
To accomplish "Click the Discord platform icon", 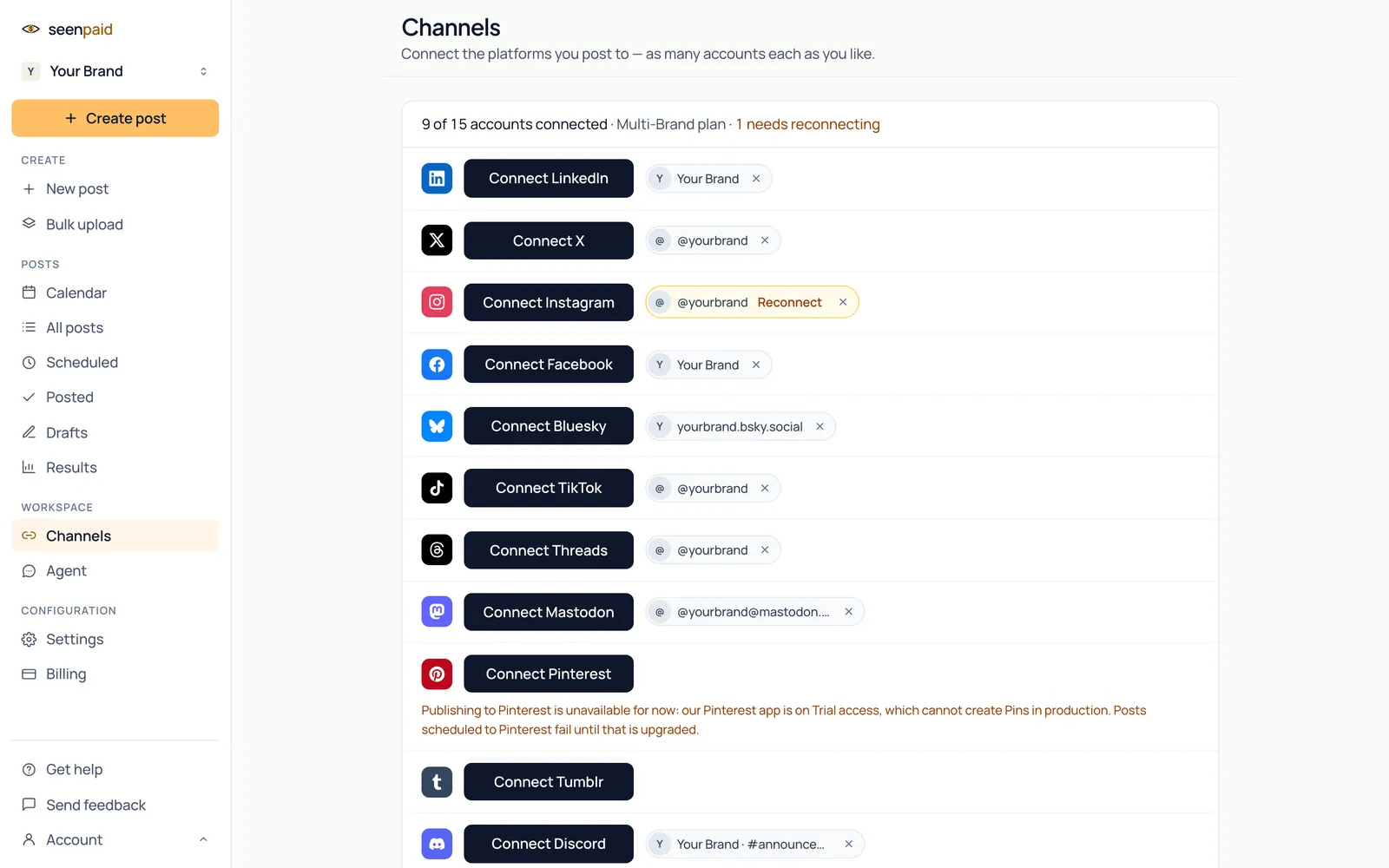I will coord(437,844).
